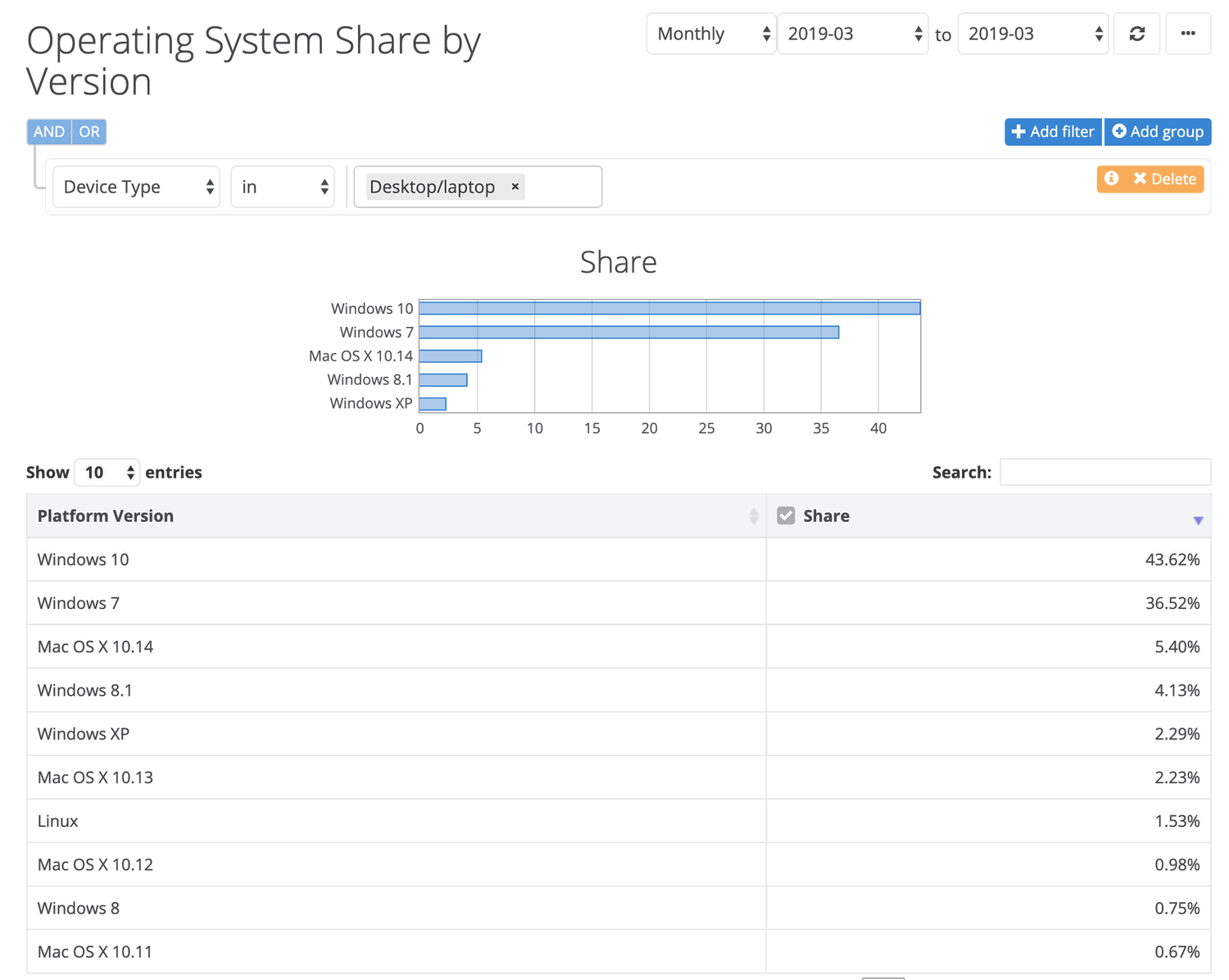Change the 'in' operator dropdown
The height and width of the screenshot is (980, 1229).
click(x=282, y=187)
